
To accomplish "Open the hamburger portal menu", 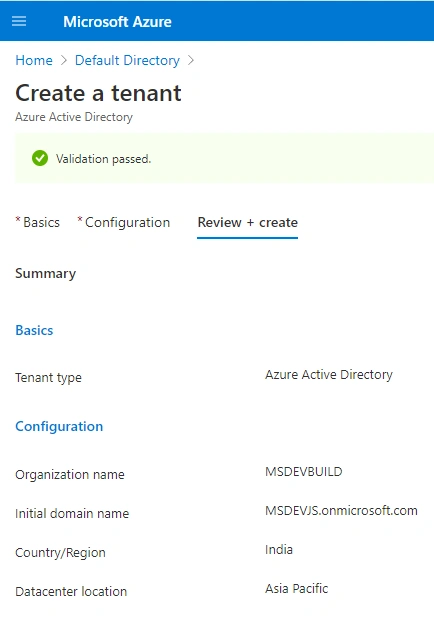I will pos(19,21).
